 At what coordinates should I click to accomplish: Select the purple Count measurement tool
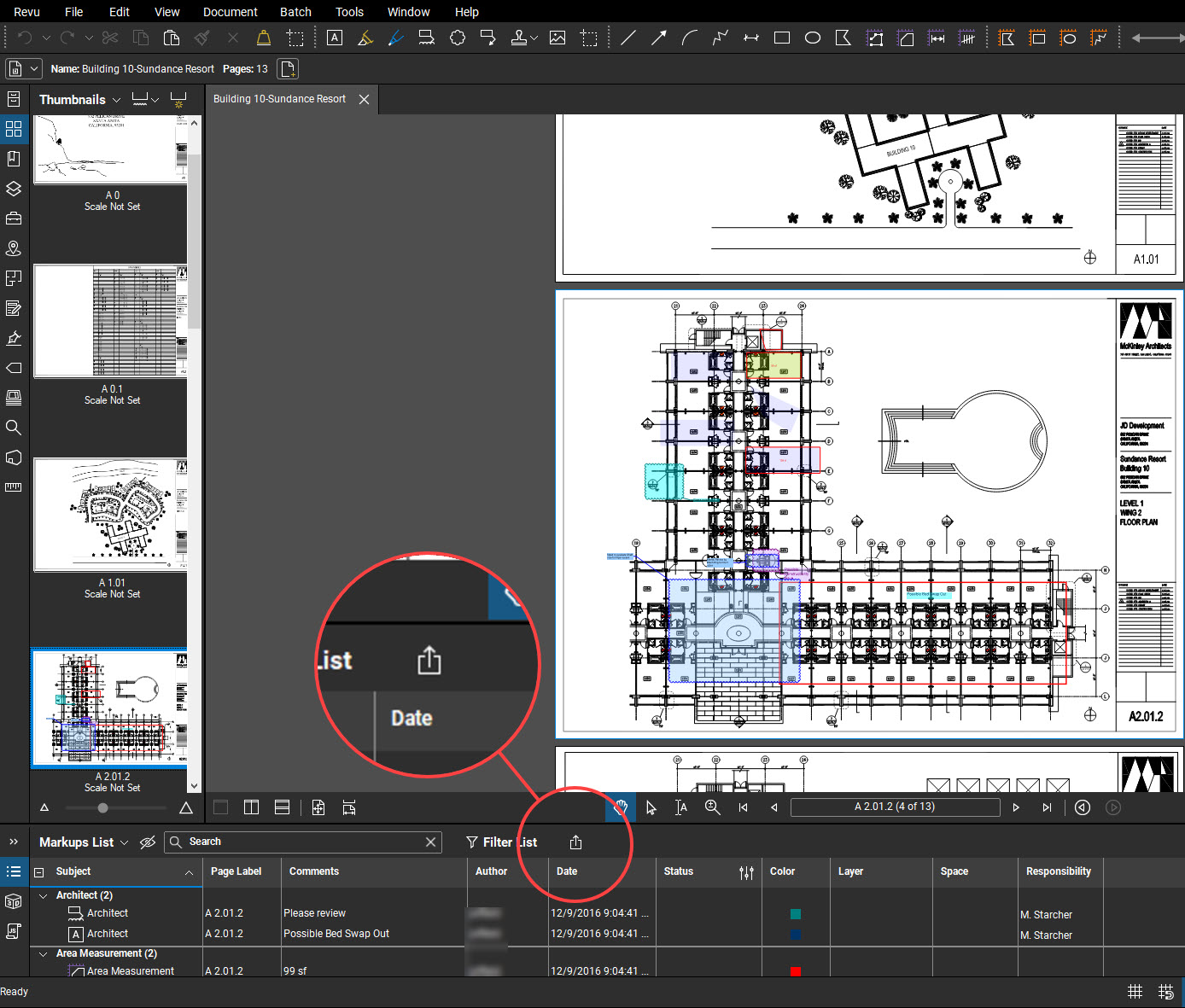point(967,38)
